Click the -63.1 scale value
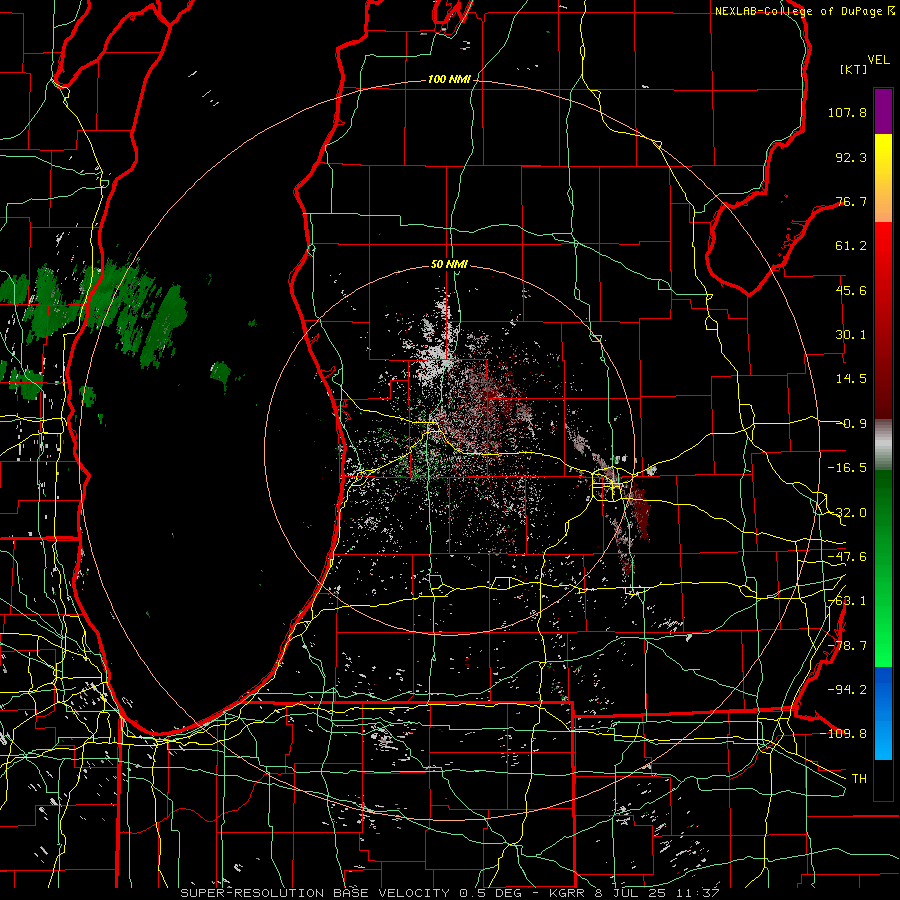 847,601
